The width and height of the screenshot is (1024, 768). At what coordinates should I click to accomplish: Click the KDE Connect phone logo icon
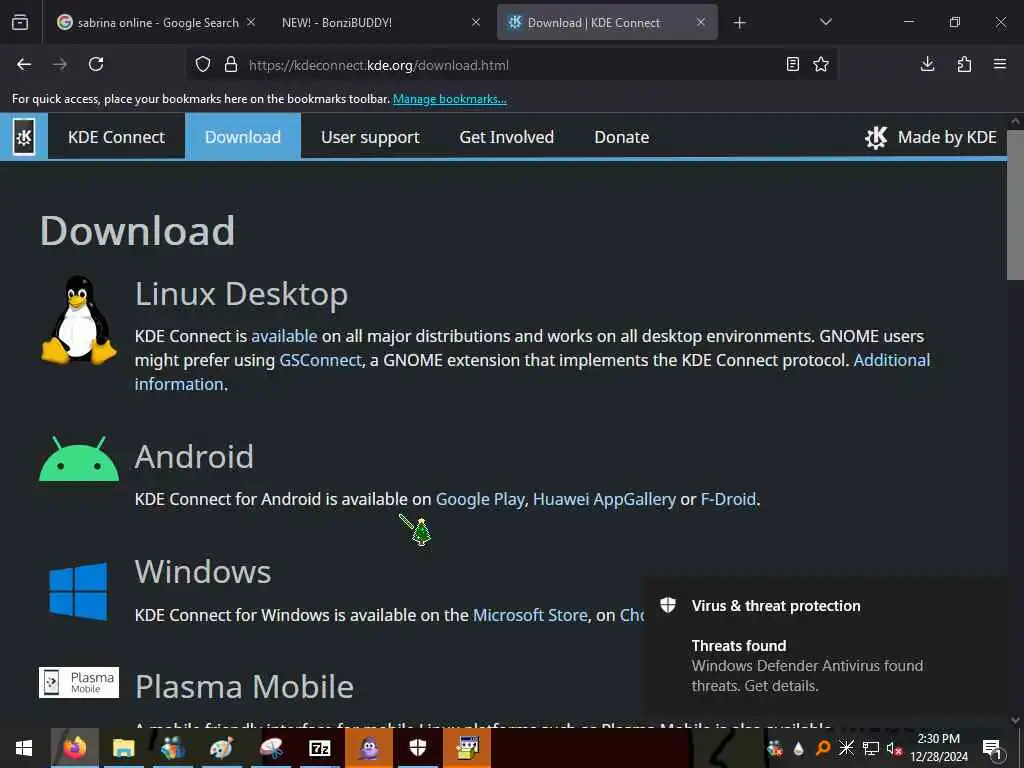click(x=24, y=137)
